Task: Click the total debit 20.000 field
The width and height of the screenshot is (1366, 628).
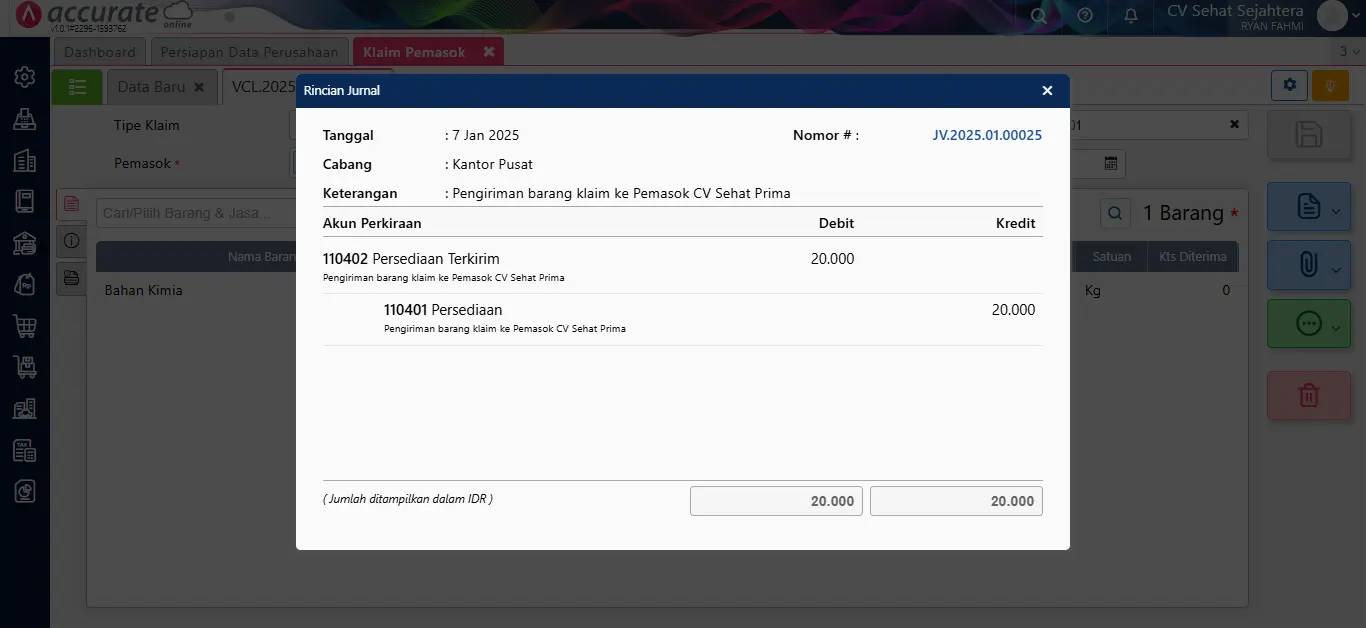Action: coord(776,501)
